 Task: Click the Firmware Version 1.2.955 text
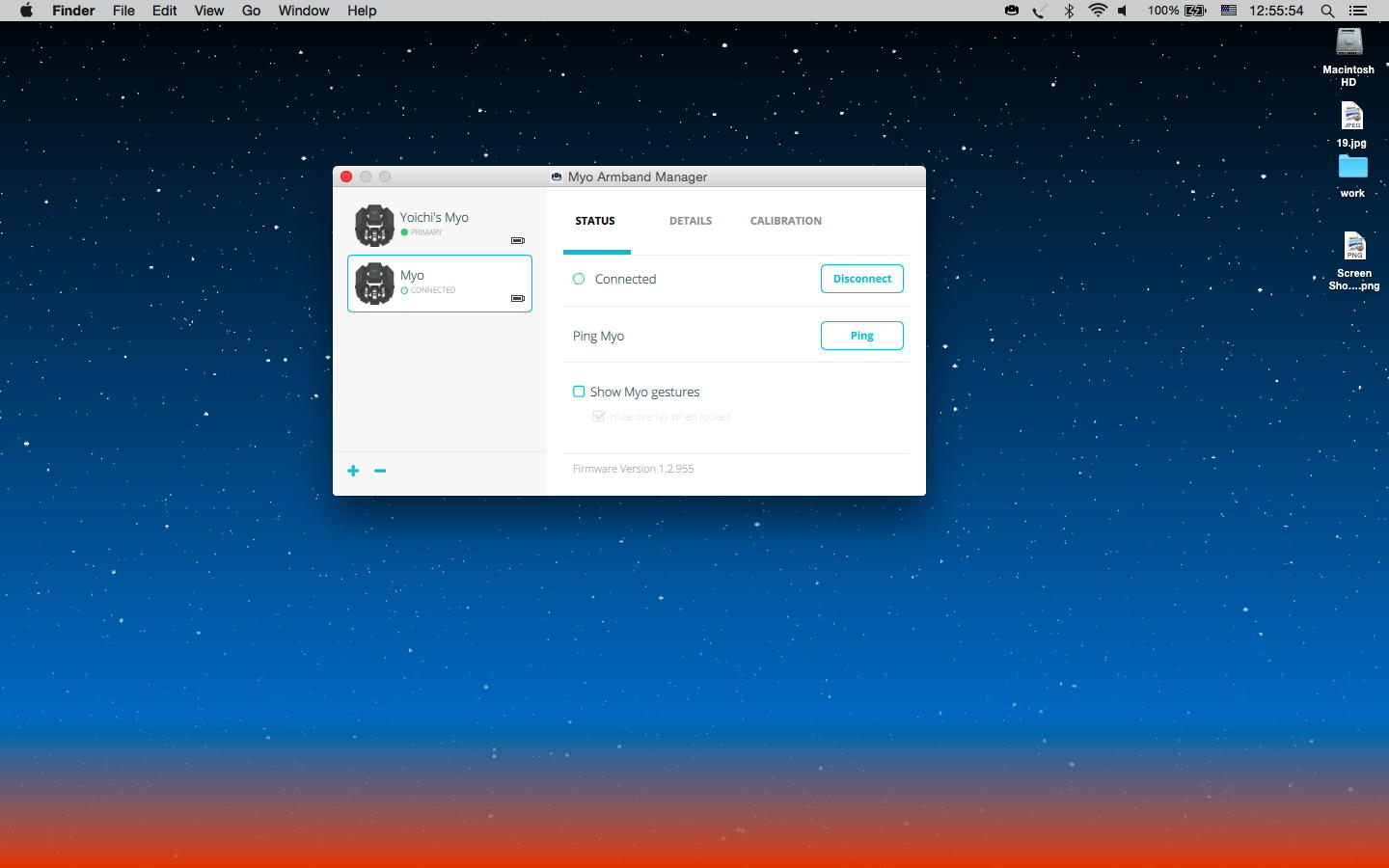click(634, 469)
